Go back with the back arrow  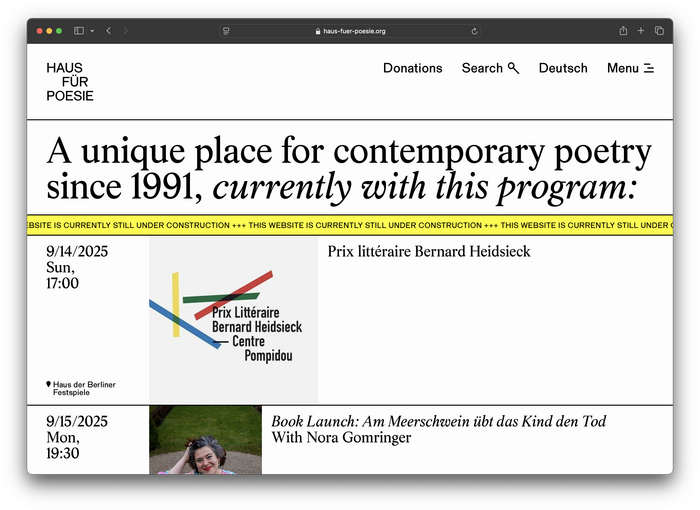point(108,31)
